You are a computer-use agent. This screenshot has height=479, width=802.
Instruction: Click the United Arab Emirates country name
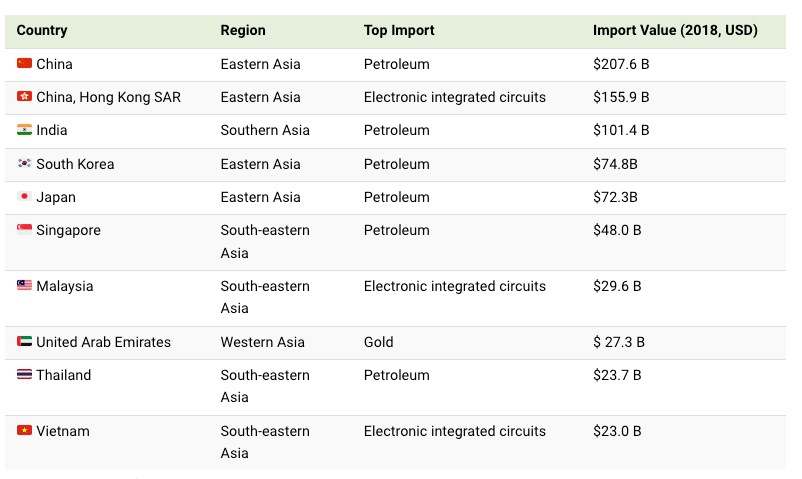click(103, 342)
